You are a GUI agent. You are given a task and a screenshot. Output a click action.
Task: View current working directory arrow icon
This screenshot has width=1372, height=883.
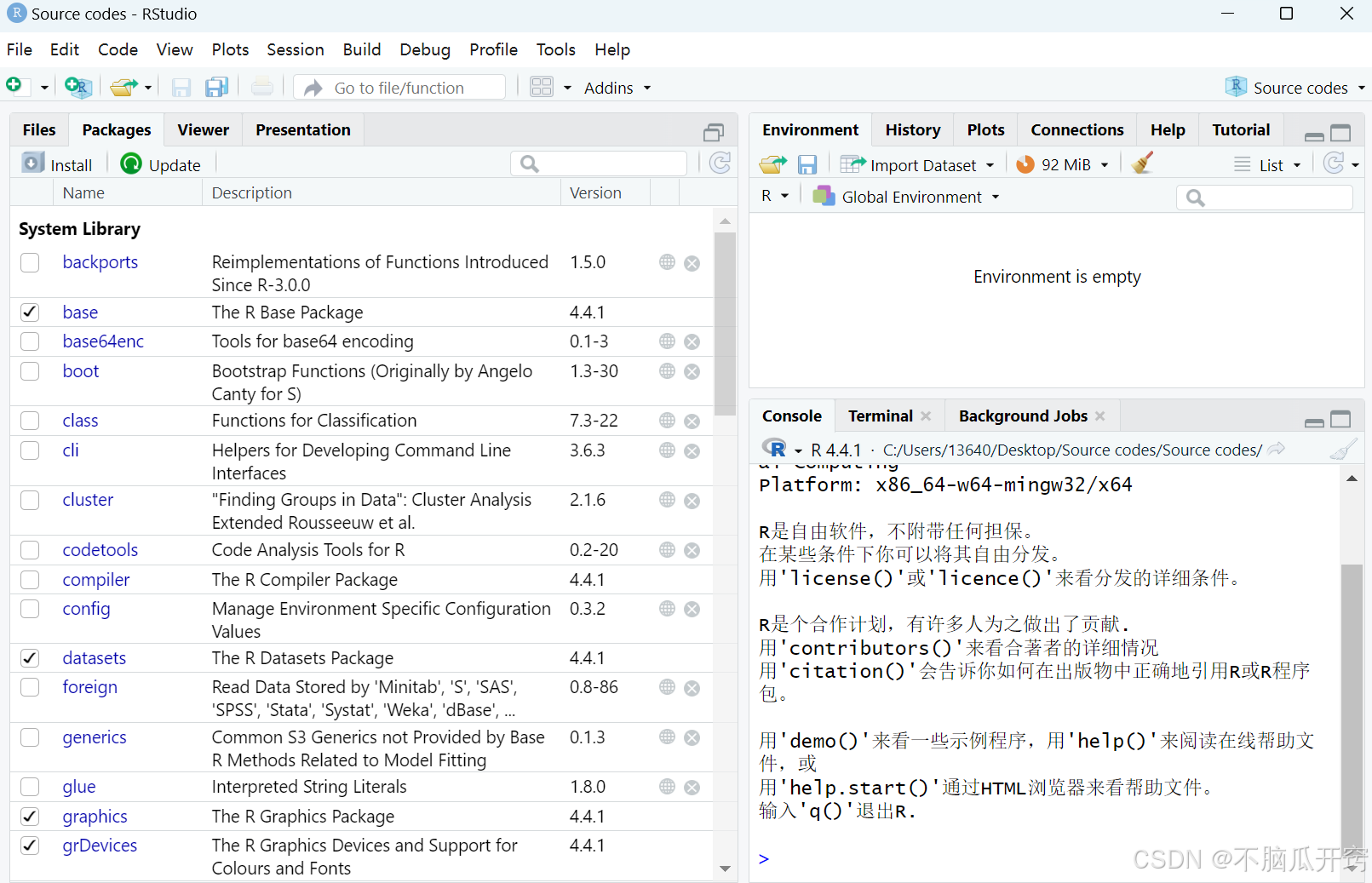pos(1276,450)
